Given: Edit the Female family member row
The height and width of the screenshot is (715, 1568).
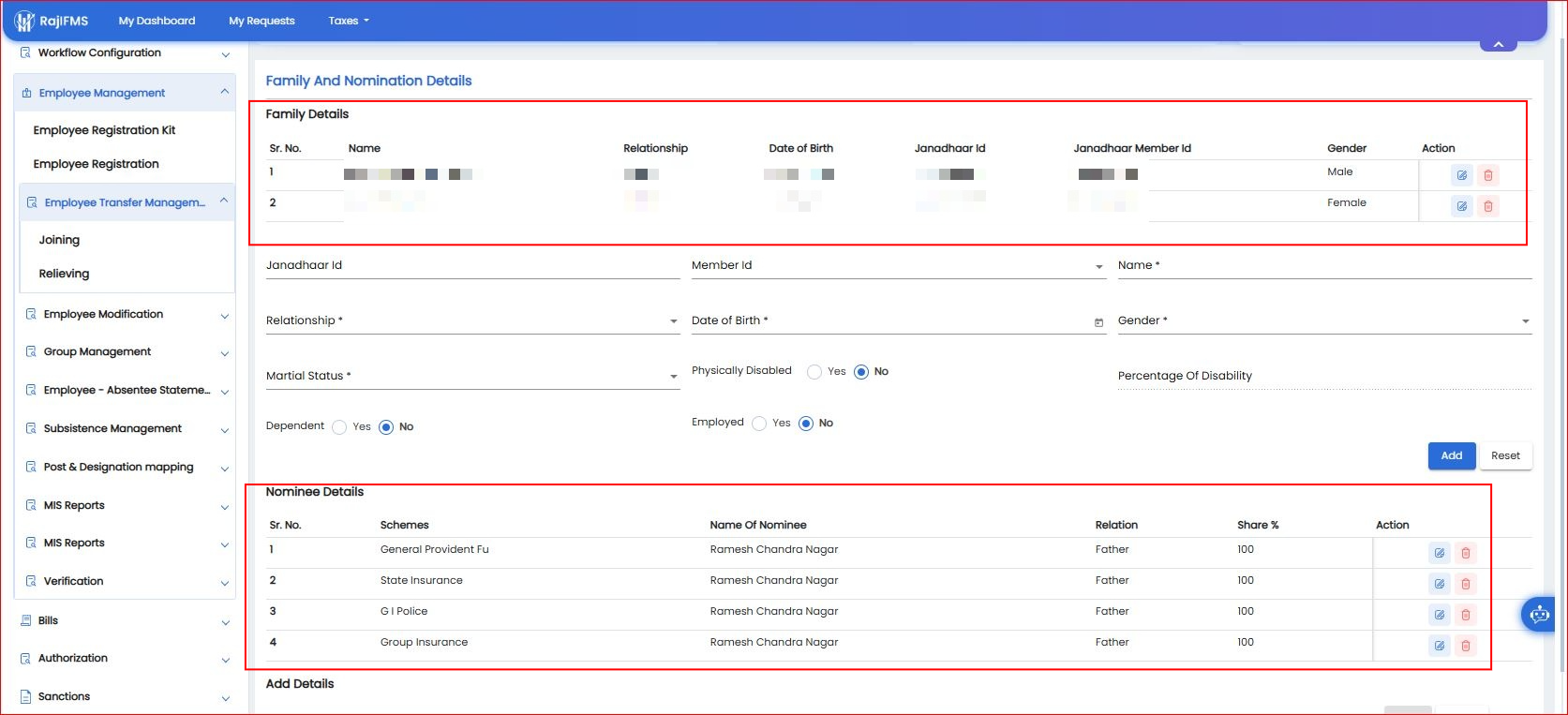Looking at the screenshot, I should [x=1461, y=206].
